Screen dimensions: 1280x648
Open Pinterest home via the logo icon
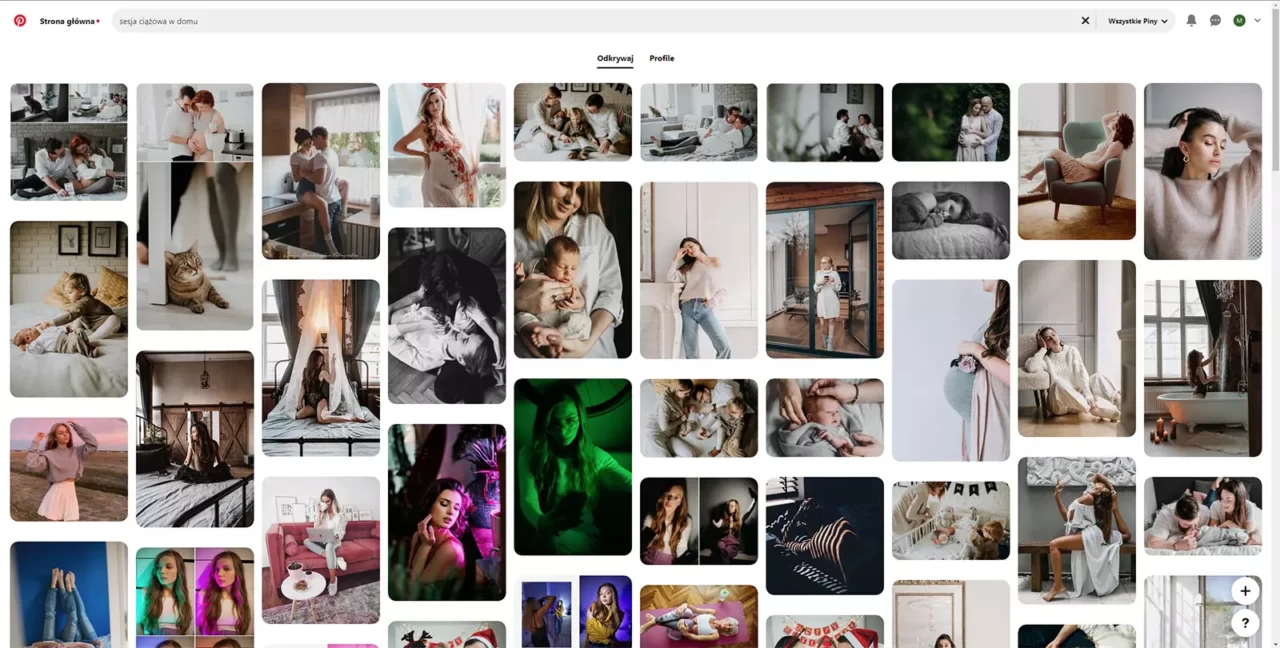(19, 20)
